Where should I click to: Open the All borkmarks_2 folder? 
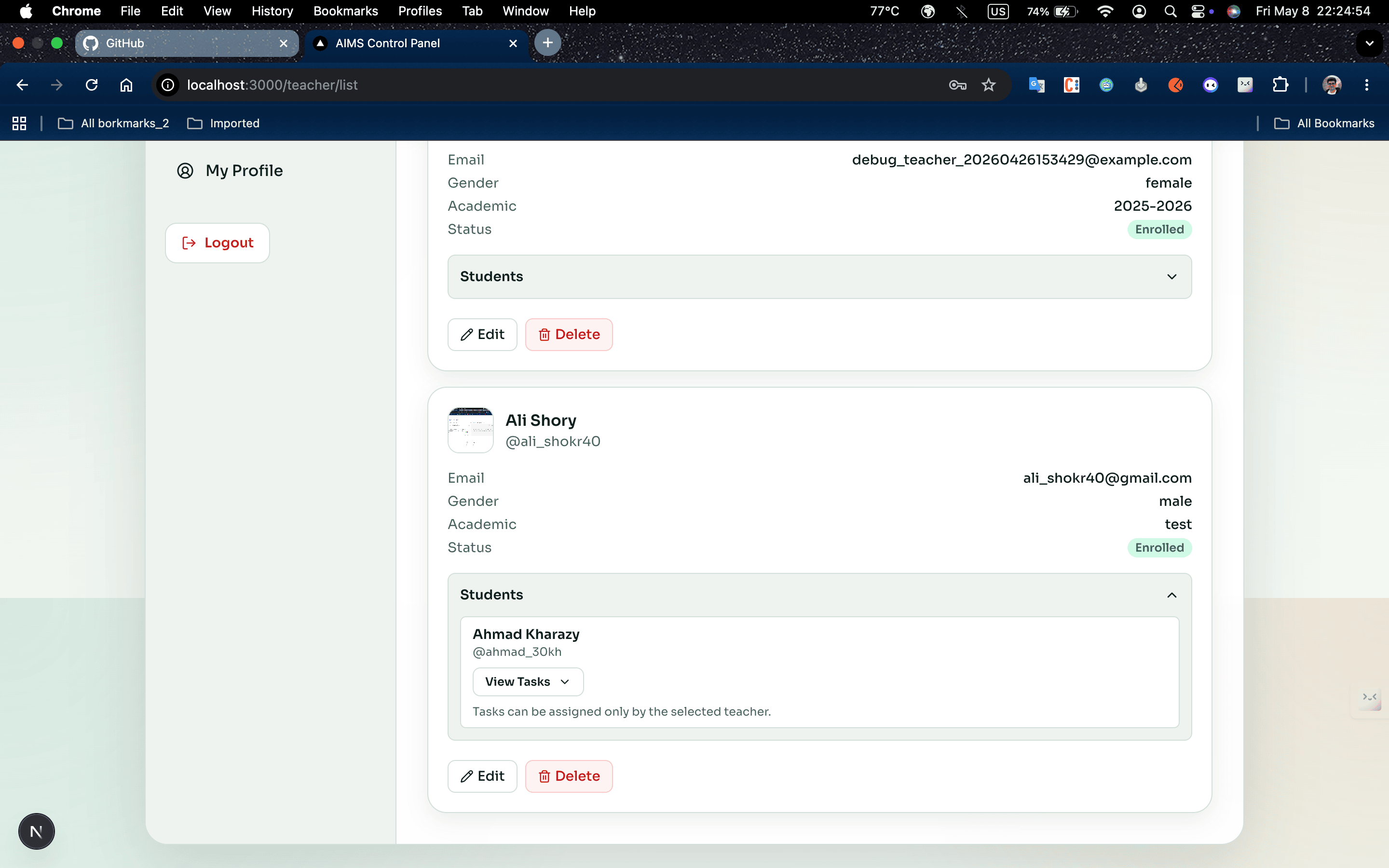tap(114, 123)
